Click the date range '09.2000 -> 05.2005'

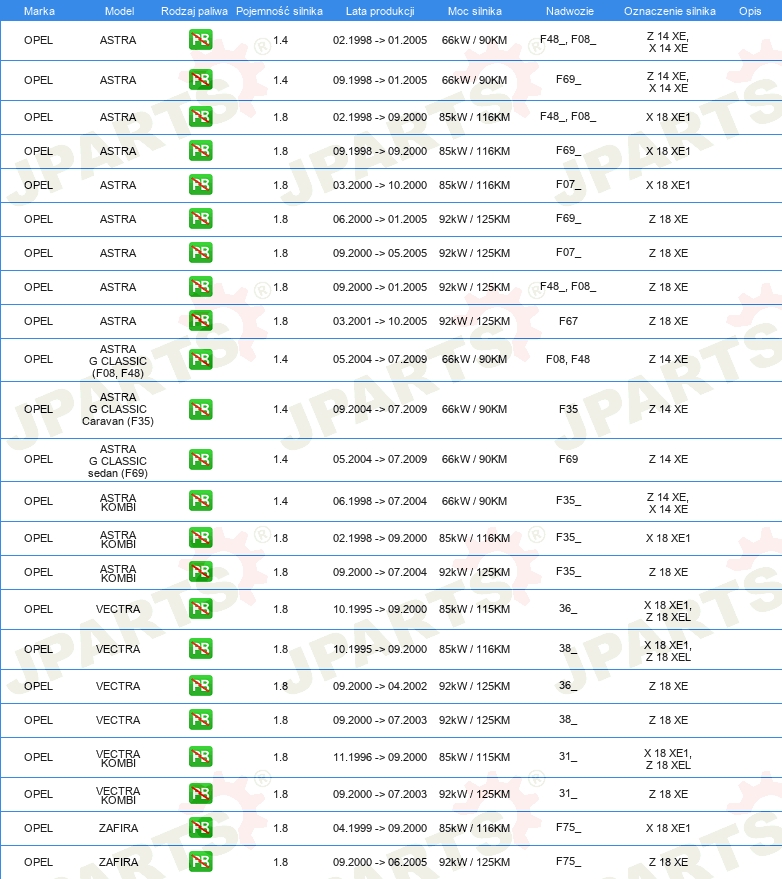(380, 253)
